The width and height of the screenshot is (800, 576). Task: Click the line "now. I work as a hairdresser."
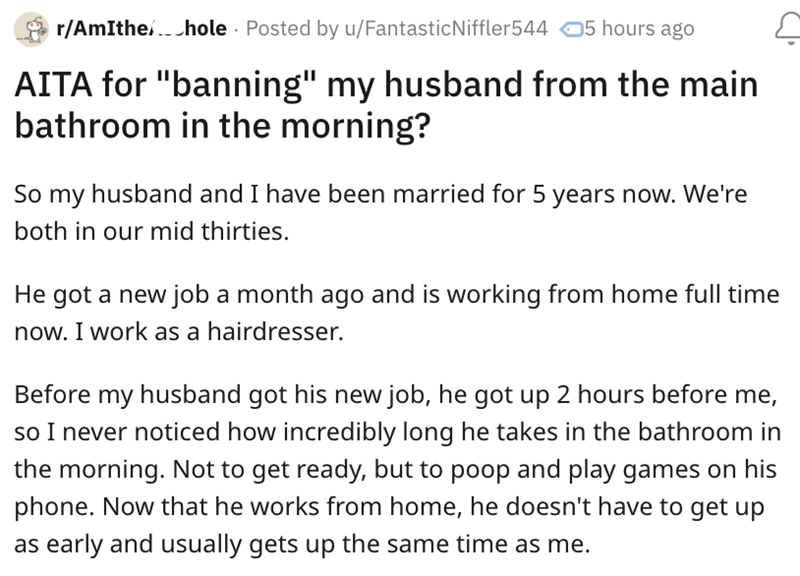pos(178,333)
